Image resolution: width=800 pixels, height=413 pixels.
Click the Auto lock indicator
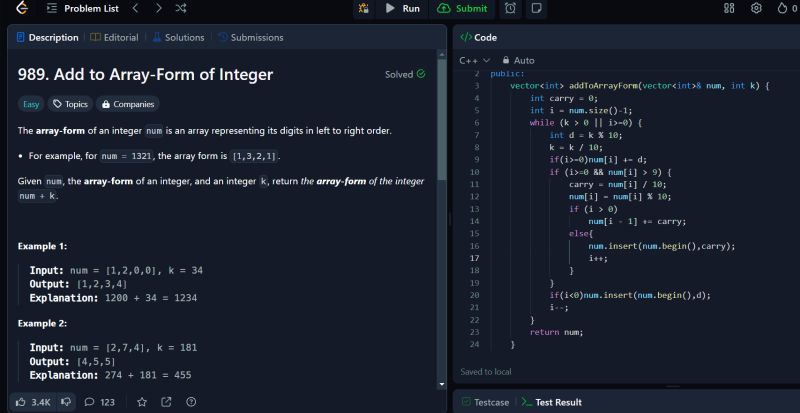pos(518,60)
